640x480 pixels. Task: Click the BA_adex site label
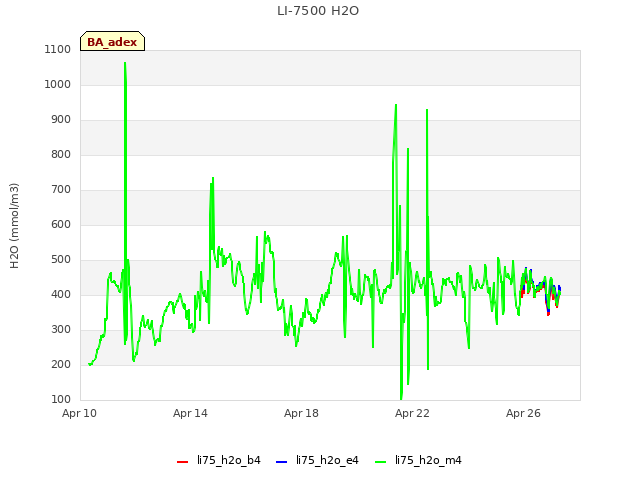point(112,41)
